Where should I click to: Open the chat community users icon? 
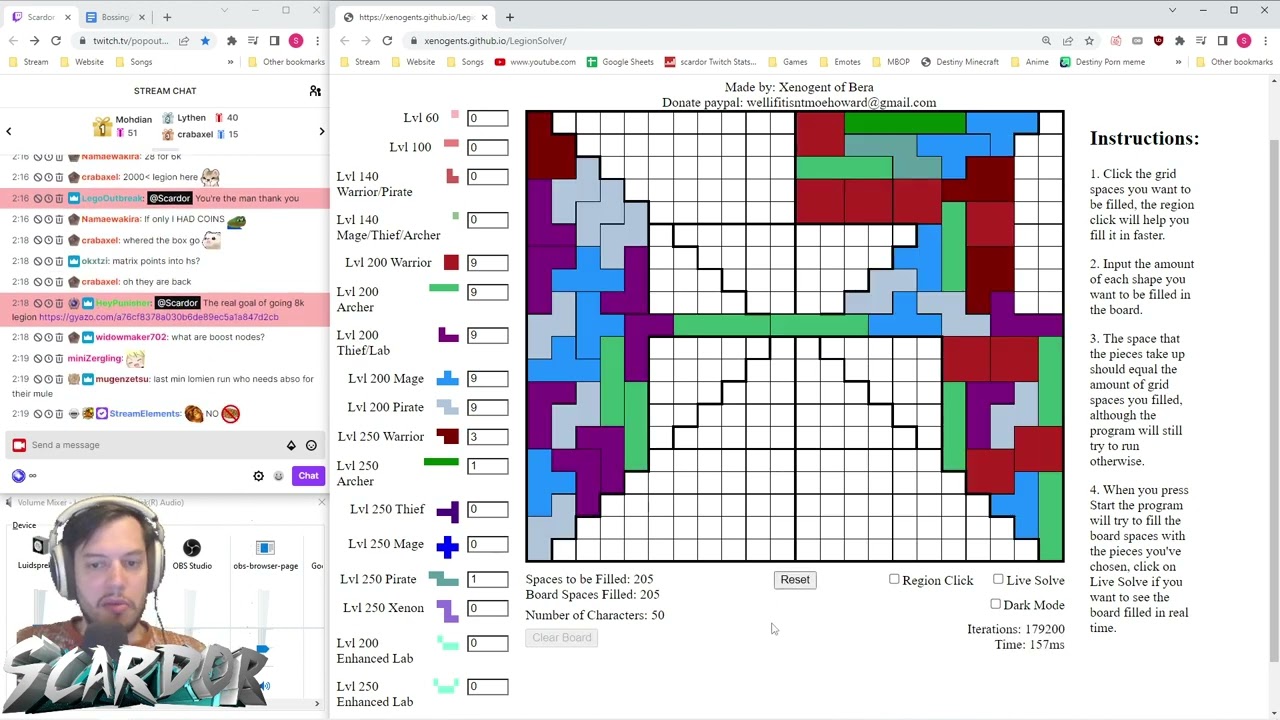(315, 91)
